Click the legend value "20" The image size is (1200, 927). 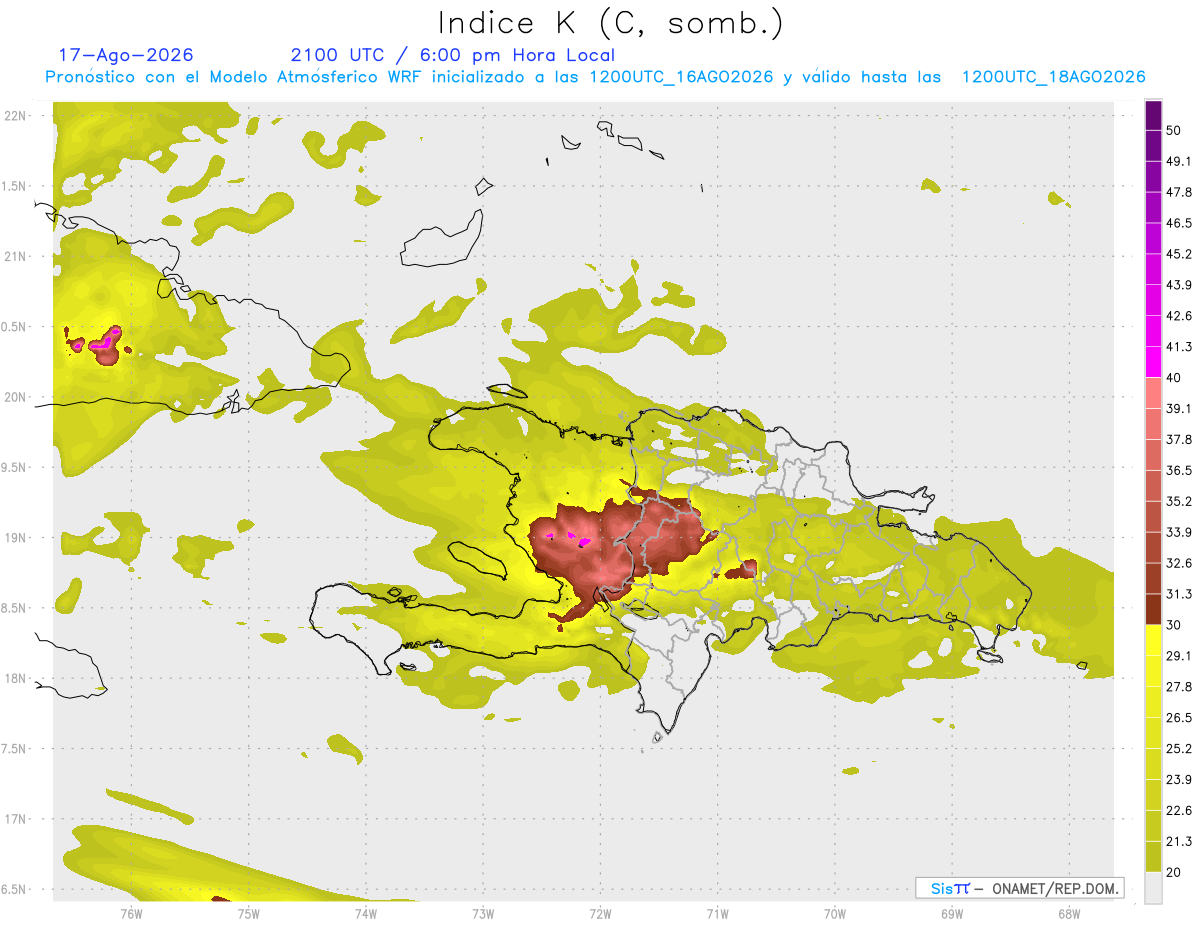[x=1174, y=872]
